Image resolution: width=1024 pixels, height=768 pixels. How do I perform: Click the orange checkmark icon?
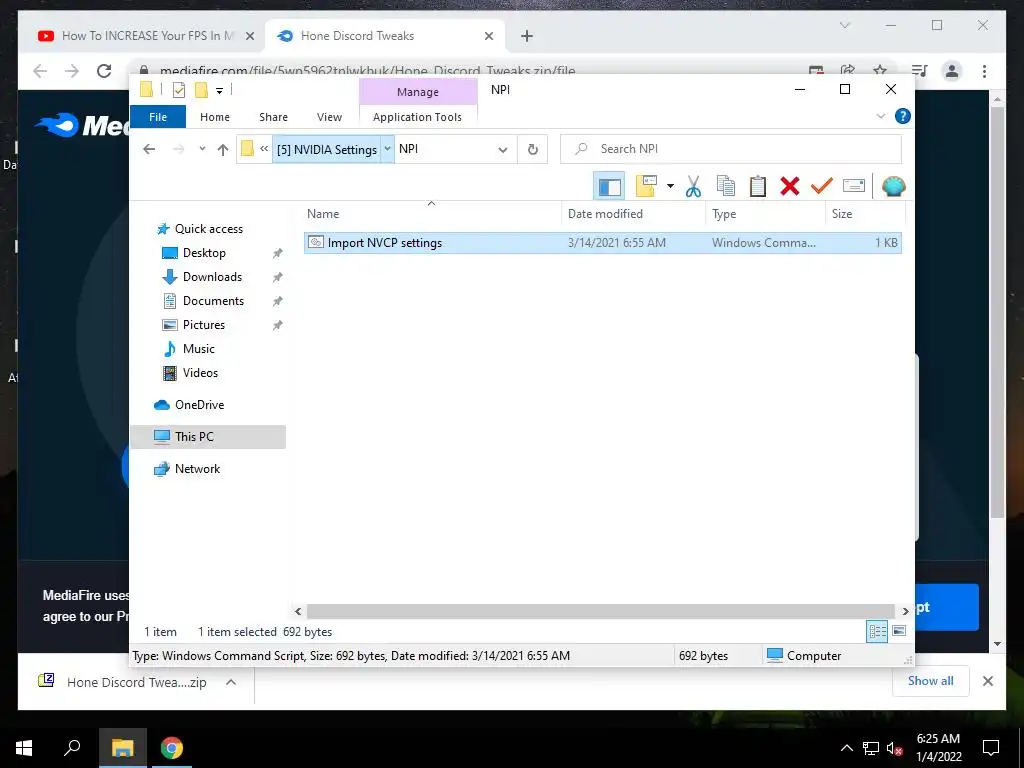point(821,186)
